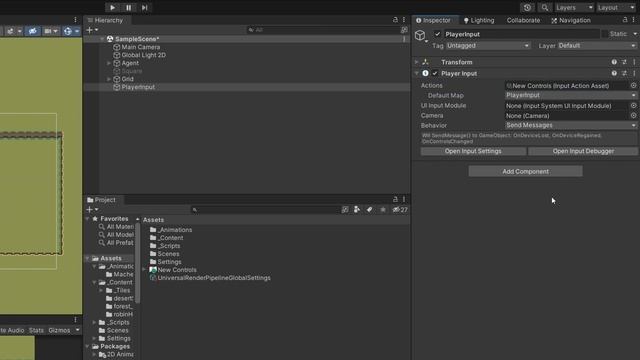Image resolution: width=640 pixels, height=360 pixels.
Task: Open the Layout dropdown in the top bar
Action: point(616,8)
